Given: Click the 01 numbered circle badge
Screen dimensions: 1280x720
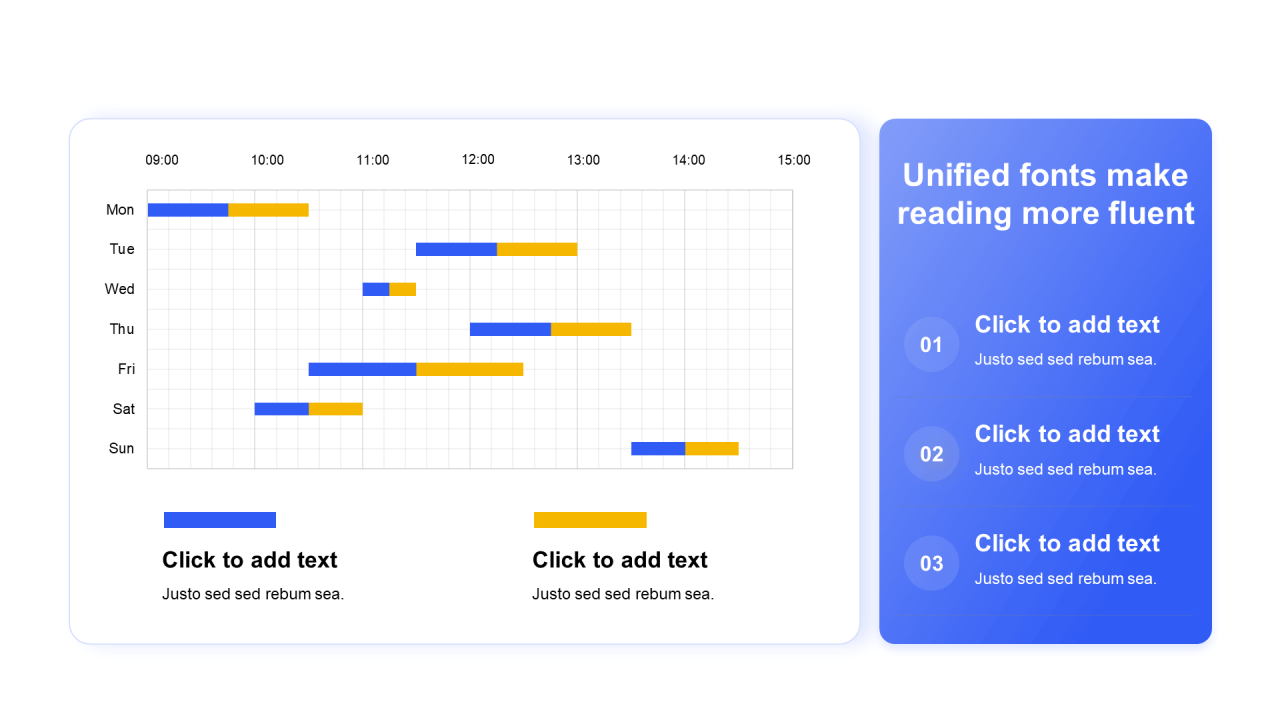Looking at the screenshot, I should [x=931, y=345].
